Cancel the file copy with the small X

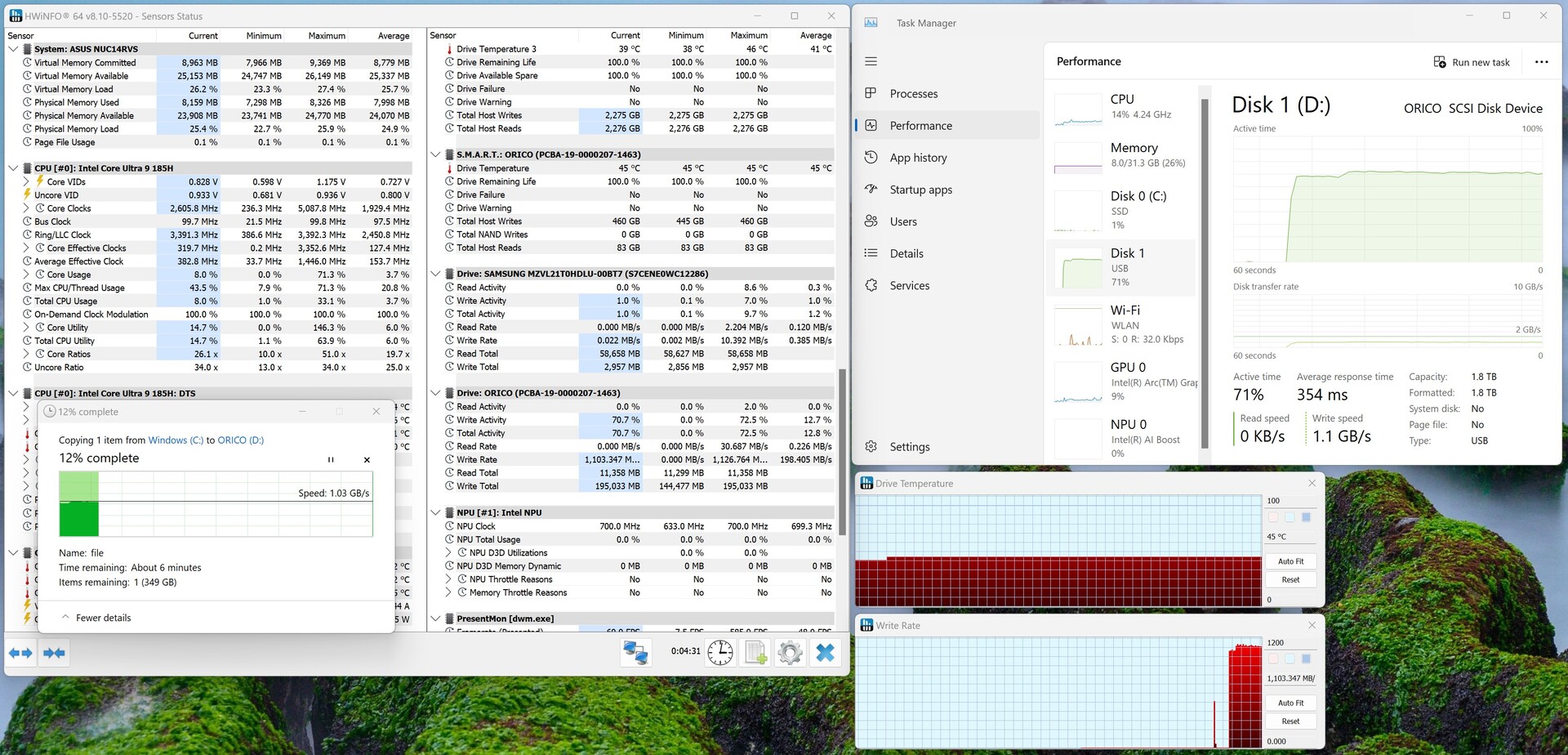click(x=367, y=459)
